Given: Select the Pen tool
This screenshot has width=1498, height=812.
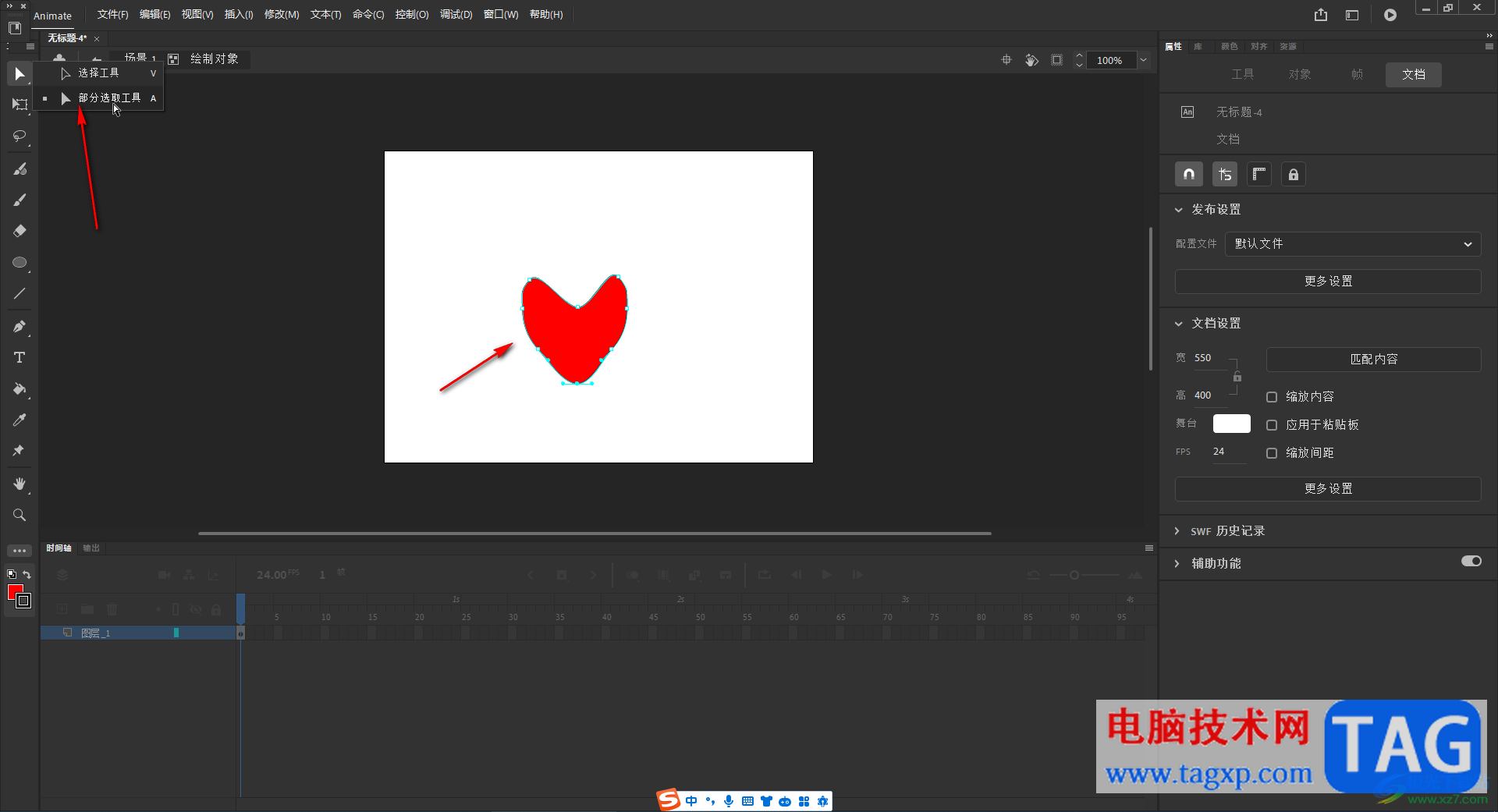Looking at the screenshot, I should coord(20,326).
